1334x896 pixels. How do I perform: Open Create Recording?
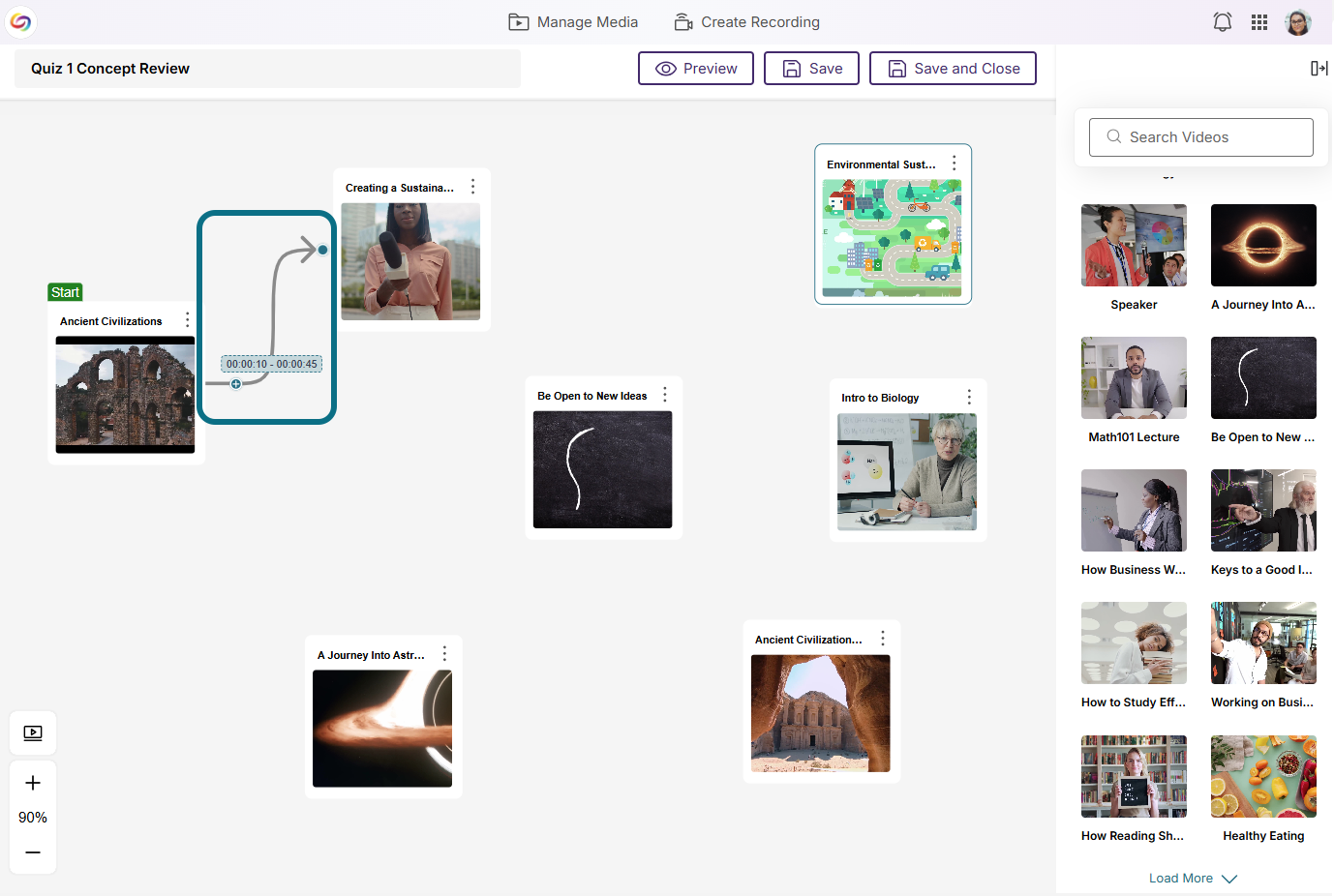point(746,22)
